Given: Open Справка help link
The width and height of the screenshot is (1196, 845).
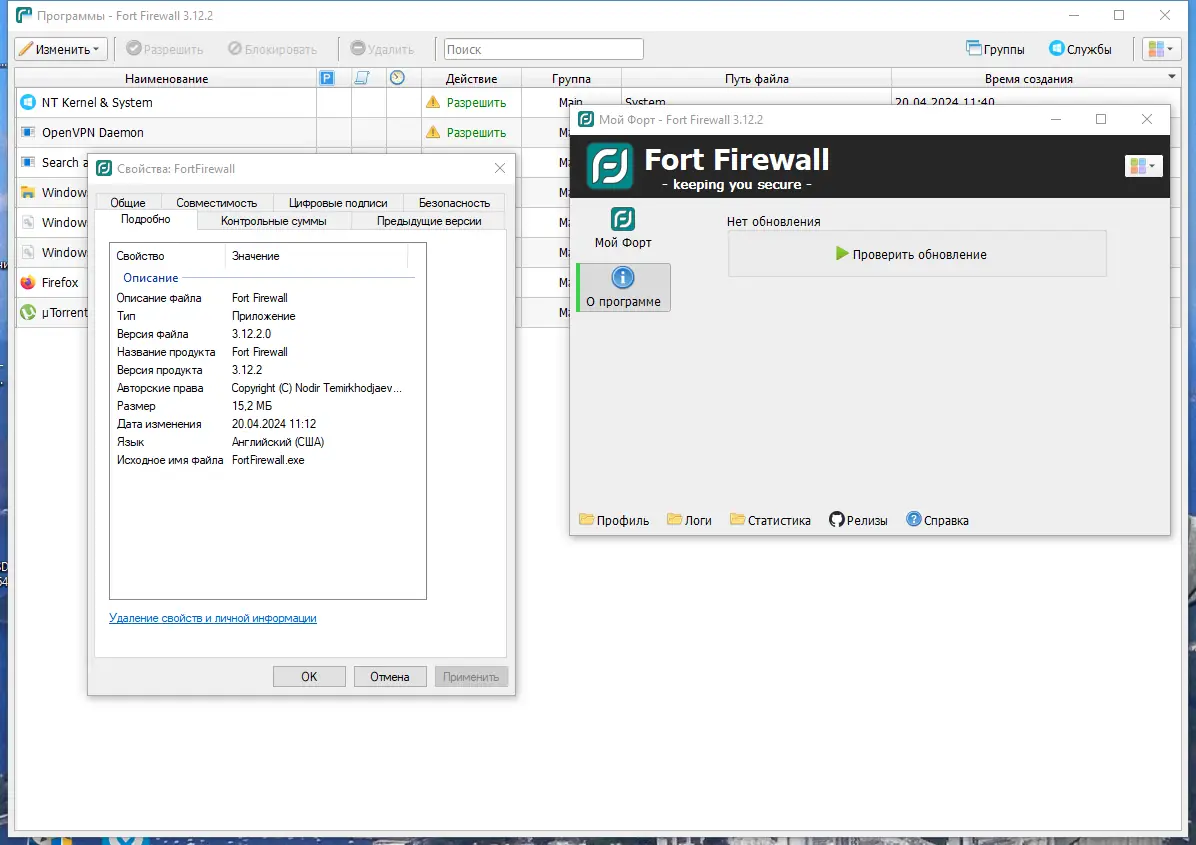Looking at the screenshot, I should coord(937,520).
